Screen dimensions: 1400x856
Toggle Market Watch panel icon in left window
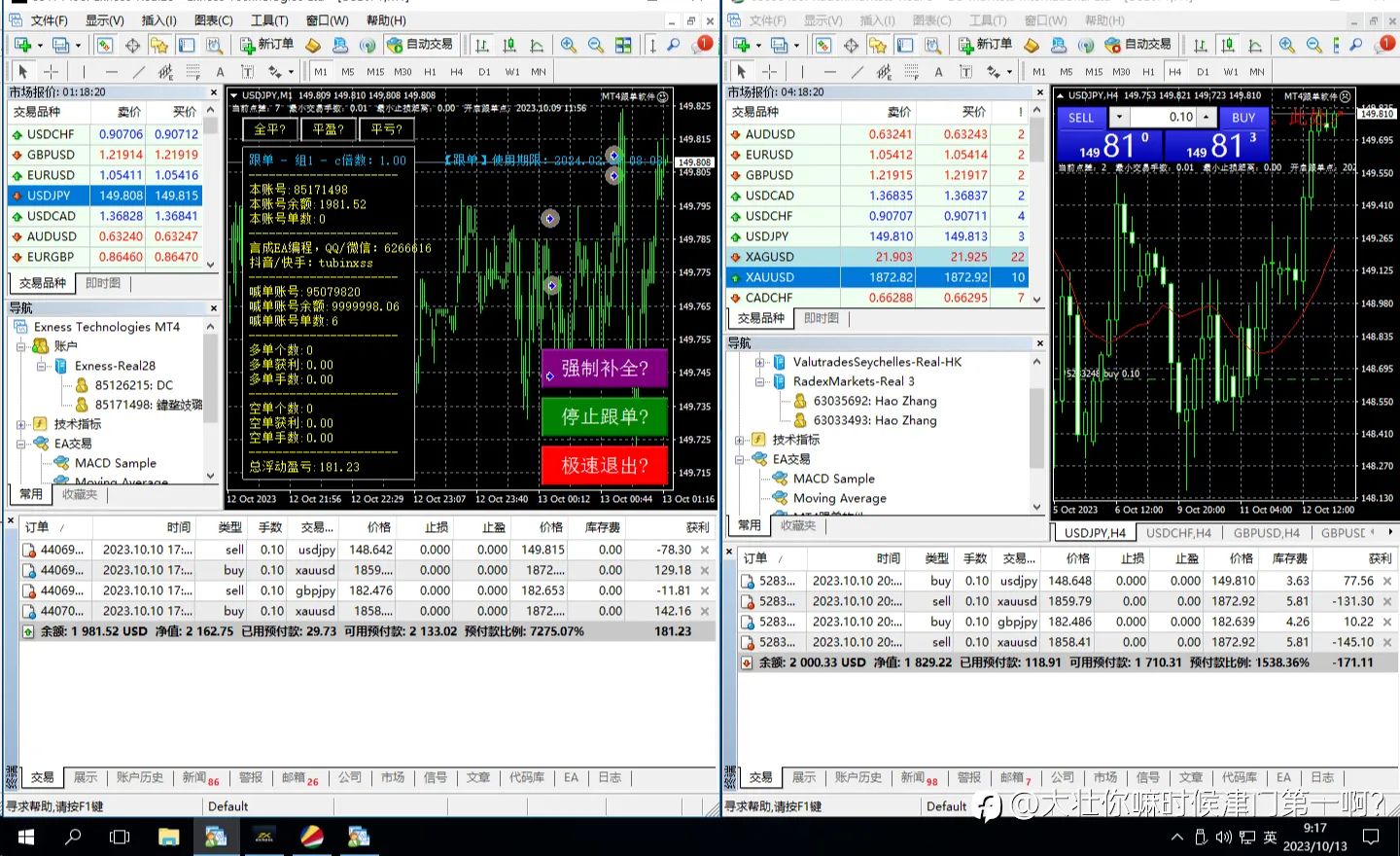[x=104, y=45]
